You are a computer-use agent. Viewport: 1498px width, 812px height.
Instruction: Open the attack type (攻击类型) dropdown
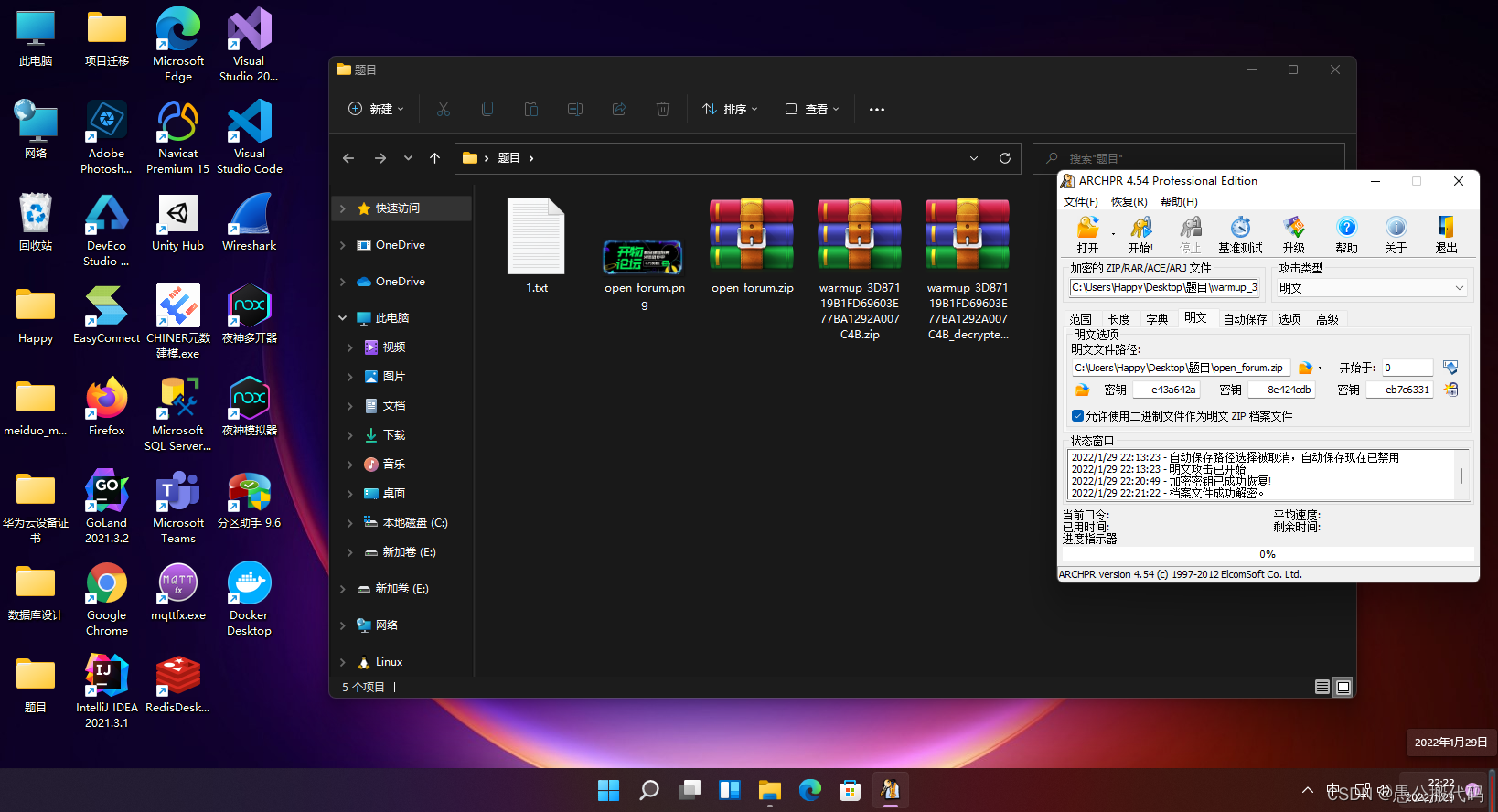point(1371,288)
